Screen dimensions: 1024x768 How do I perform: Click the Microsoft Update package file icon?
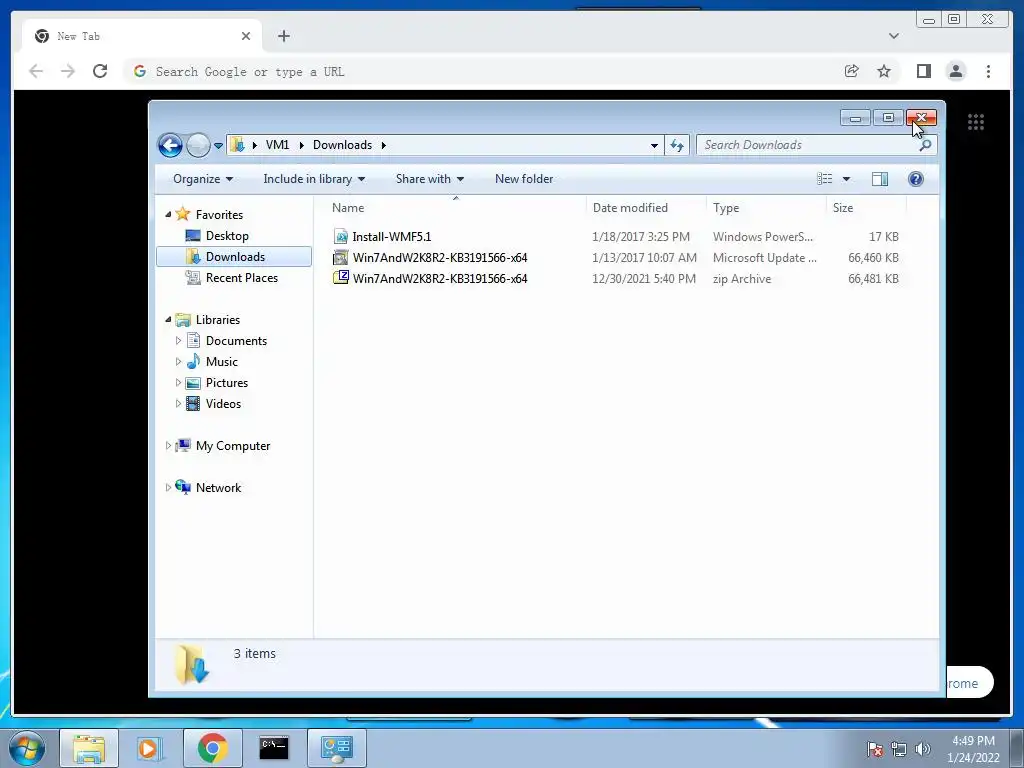pos(340,257)
